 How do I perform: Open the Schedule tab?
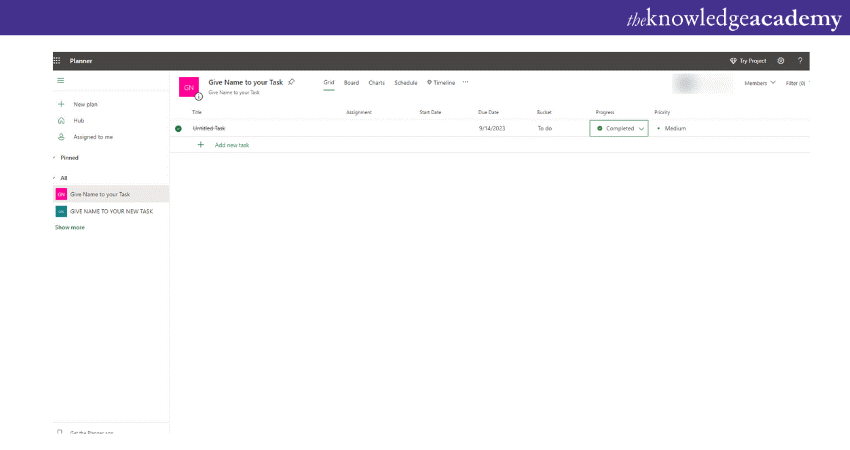coord(406,82)
